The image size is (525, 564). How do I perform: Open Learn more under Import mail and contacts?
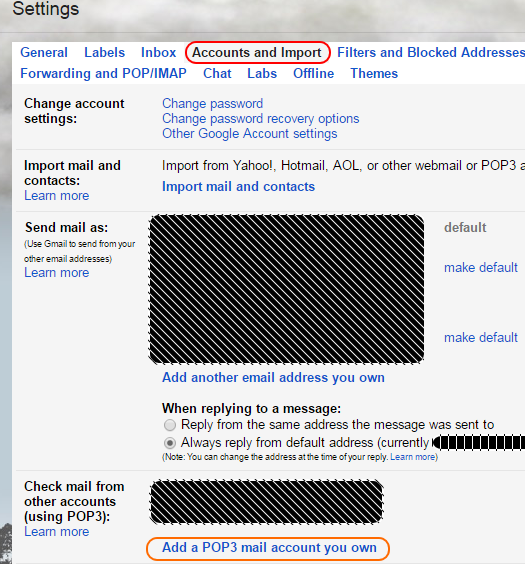[57, 196]
